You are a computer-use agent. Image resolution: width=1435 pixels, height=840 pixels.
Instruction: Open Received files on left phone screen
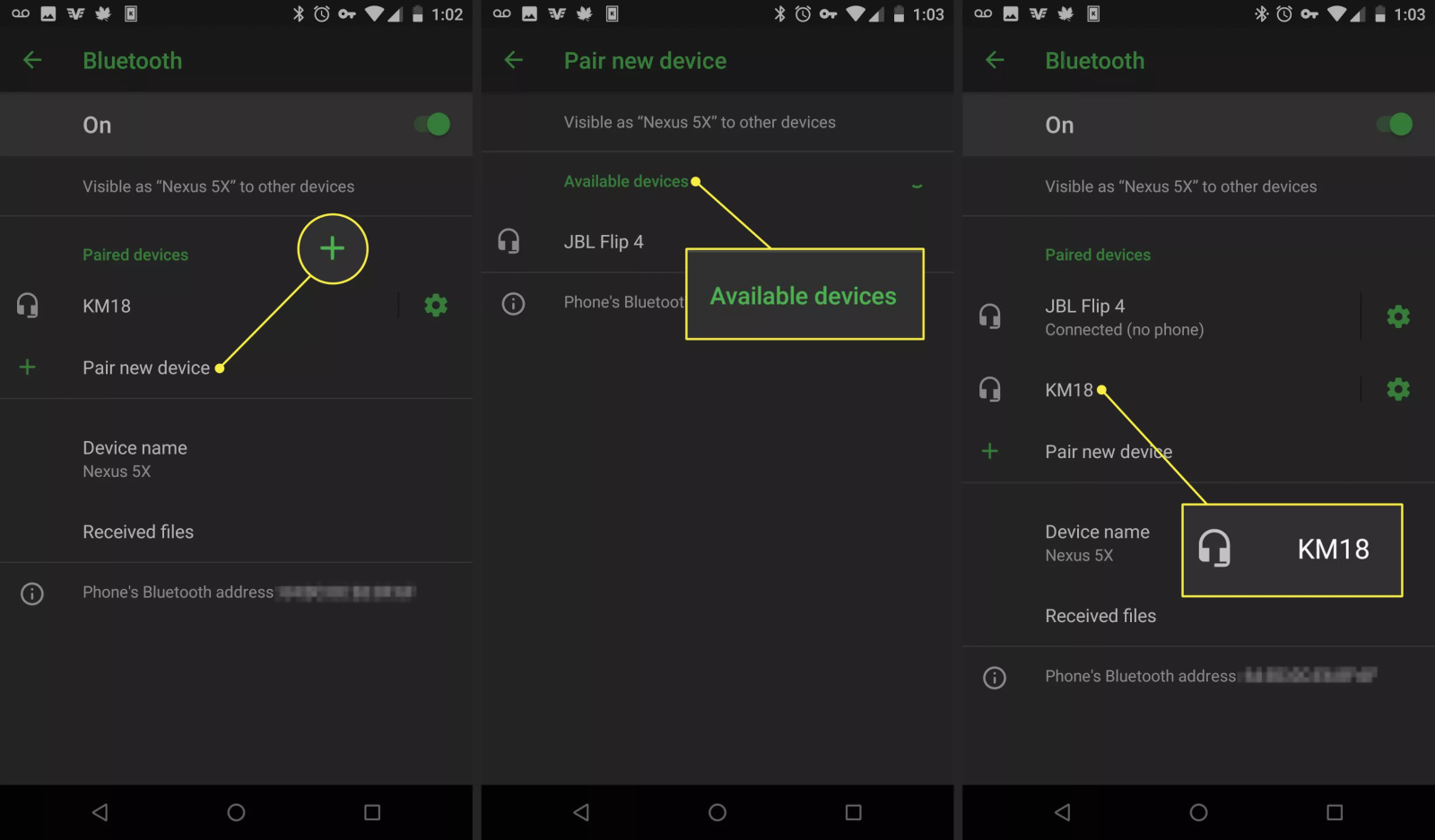coord(236,532)
